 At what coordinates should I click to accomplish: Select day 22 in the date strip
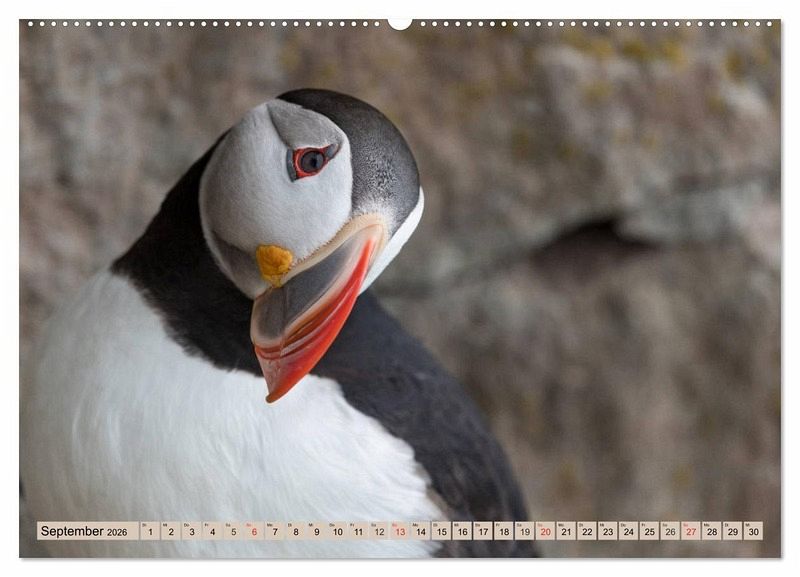(x=588, y=531)
